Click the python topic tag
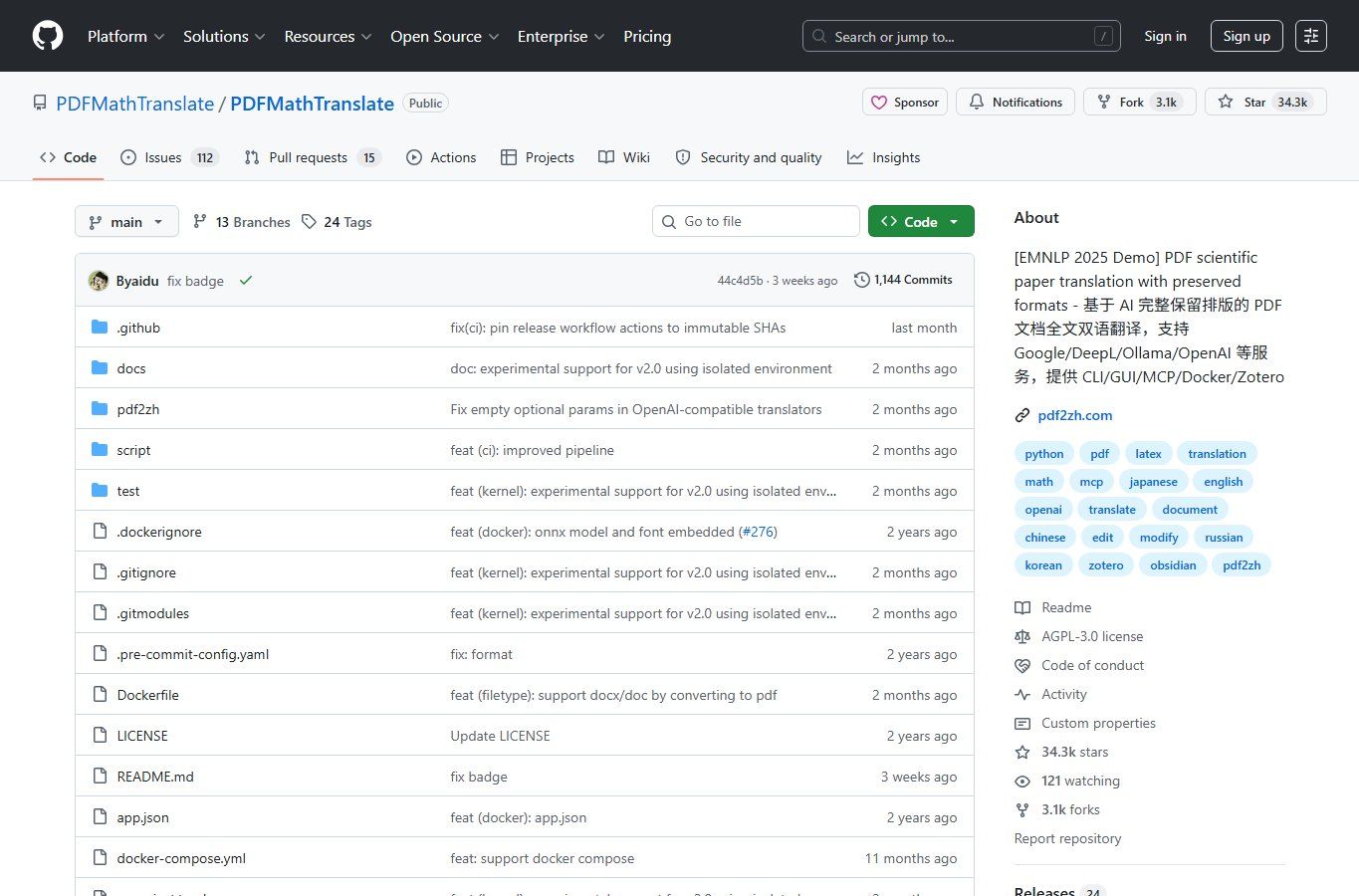Viewport: 1359px width, 896px height. [1044, 453]
